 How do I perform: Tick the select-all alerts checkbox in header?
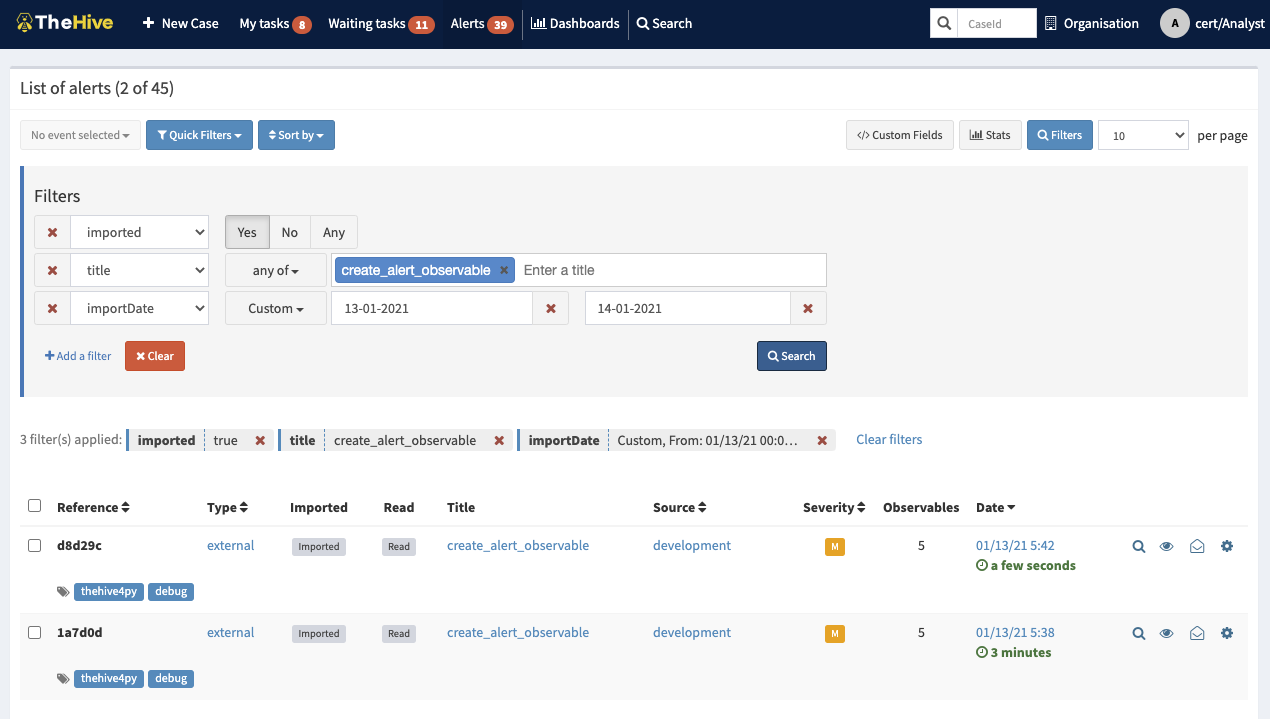pyautogui.click(x=34, y=506)
